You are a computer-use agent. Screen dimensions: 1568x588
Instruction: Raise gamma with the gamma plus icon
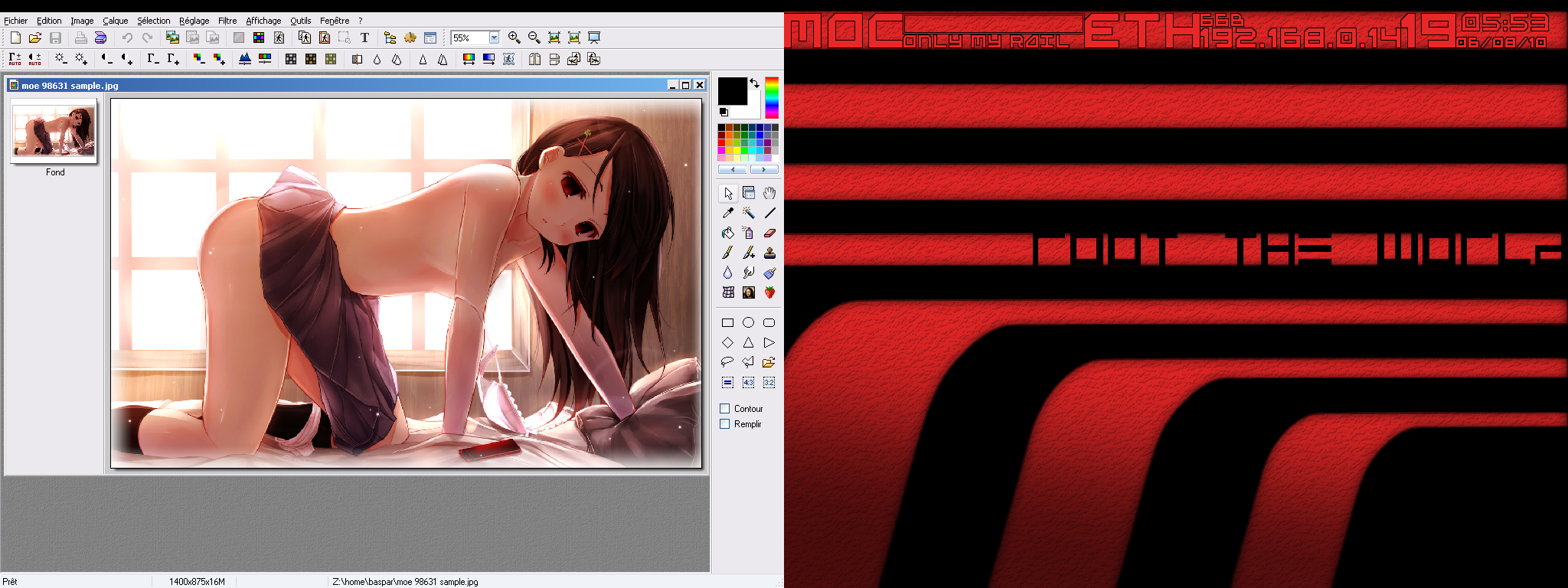173,59
